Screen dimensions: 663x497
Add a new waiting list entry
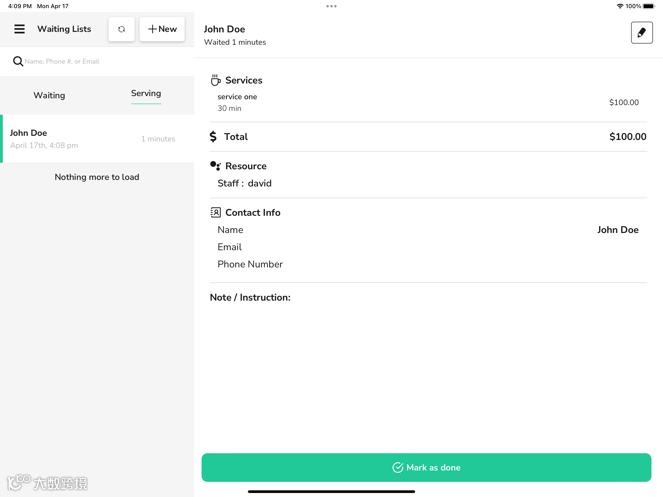[x=162, y=29]
